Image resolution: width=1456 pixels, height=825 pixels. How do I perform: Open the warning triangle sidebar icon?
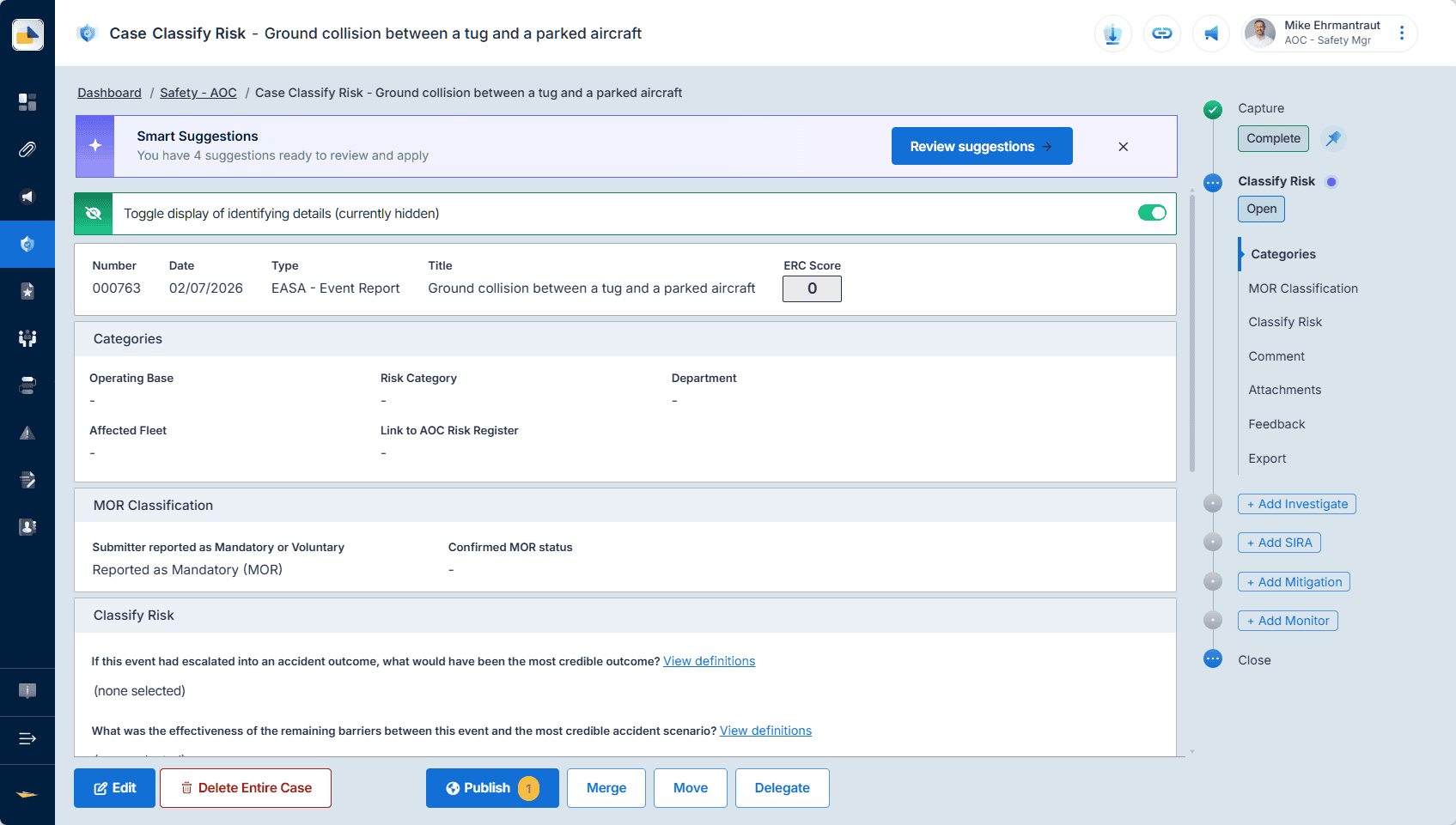27,433
